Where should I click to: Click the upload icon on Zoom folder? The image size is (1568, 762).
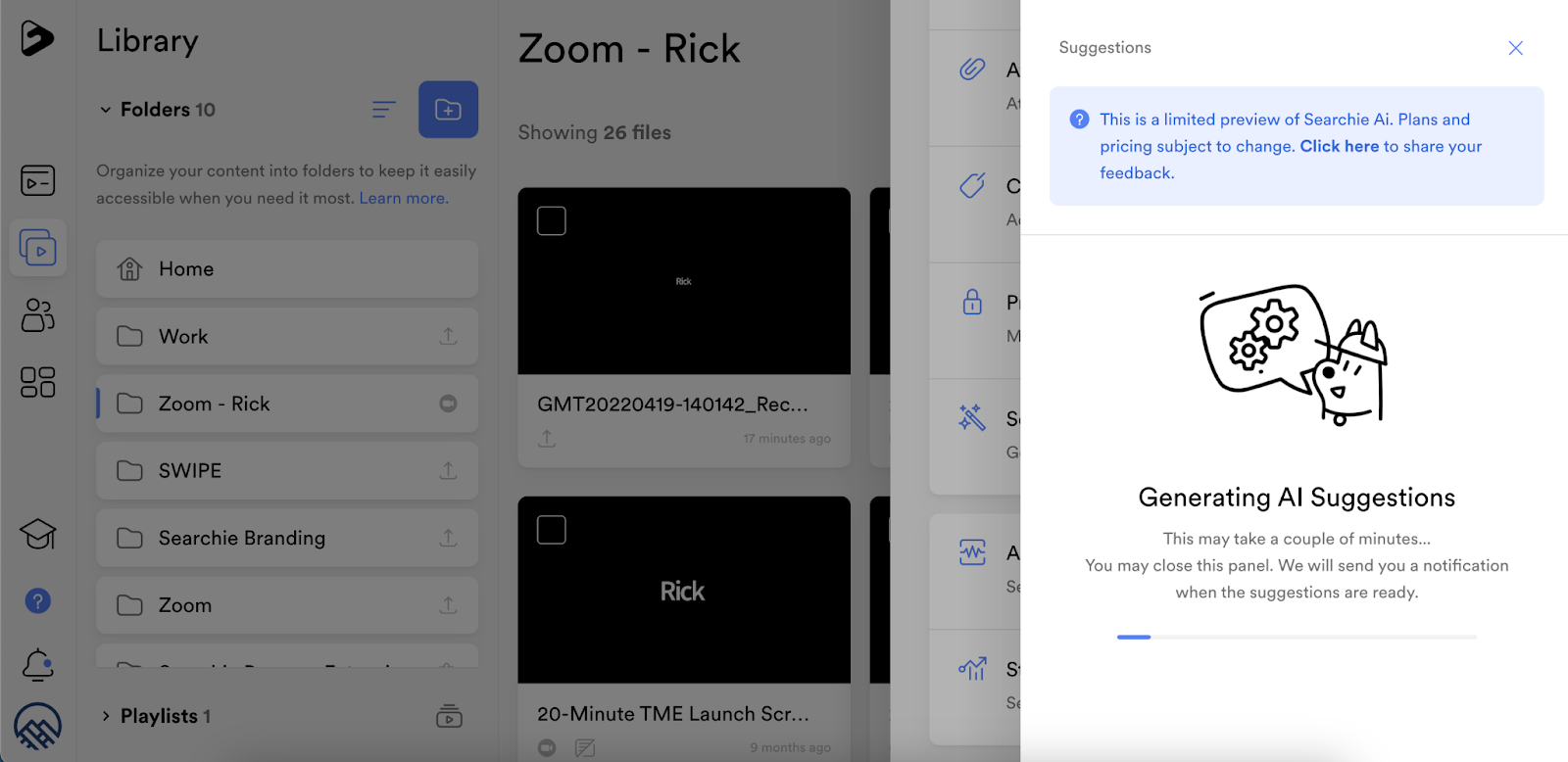[448, 605]
